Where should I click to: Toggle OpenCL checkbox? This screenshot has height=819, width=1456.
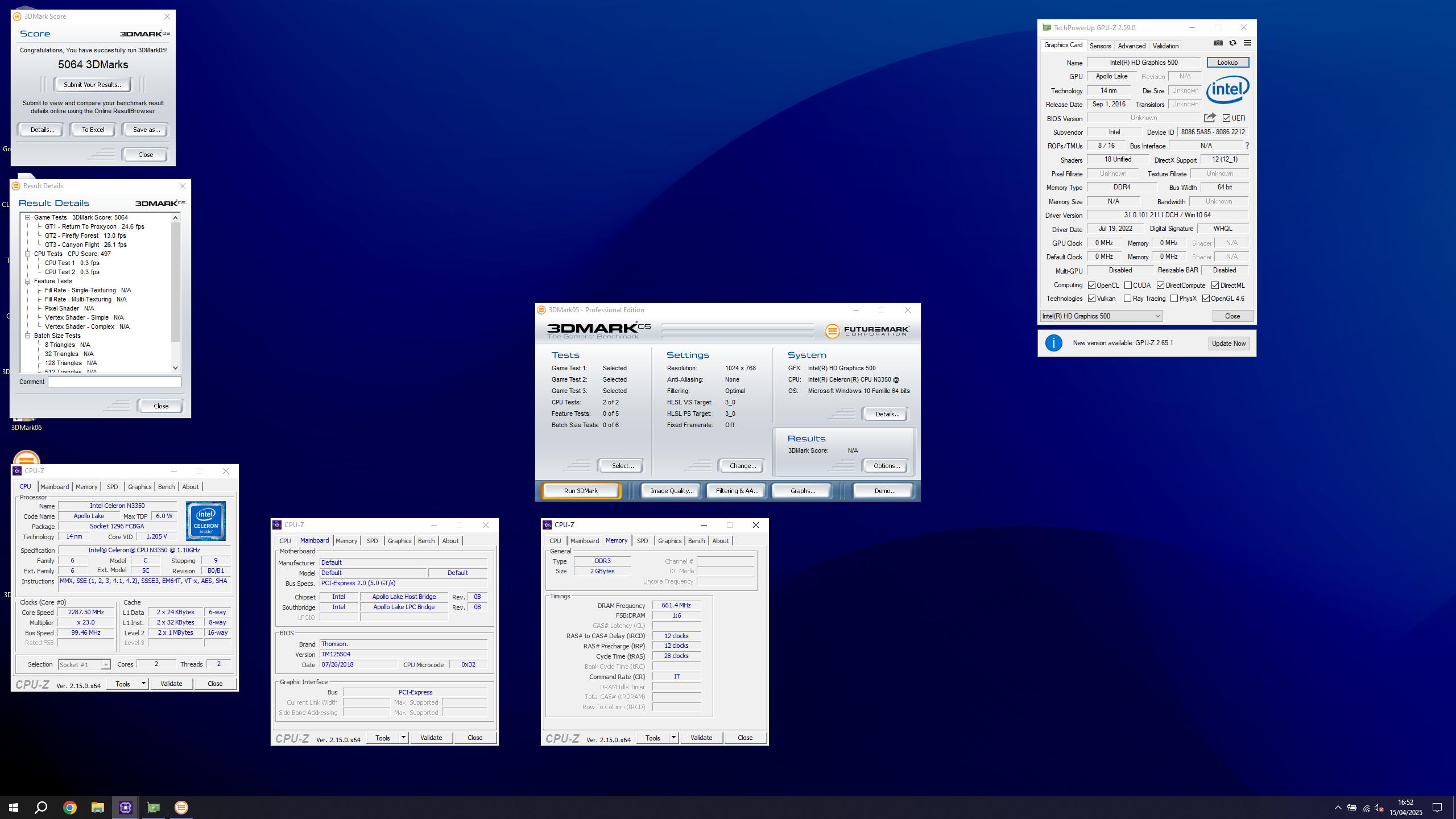tap(1091, 286)
